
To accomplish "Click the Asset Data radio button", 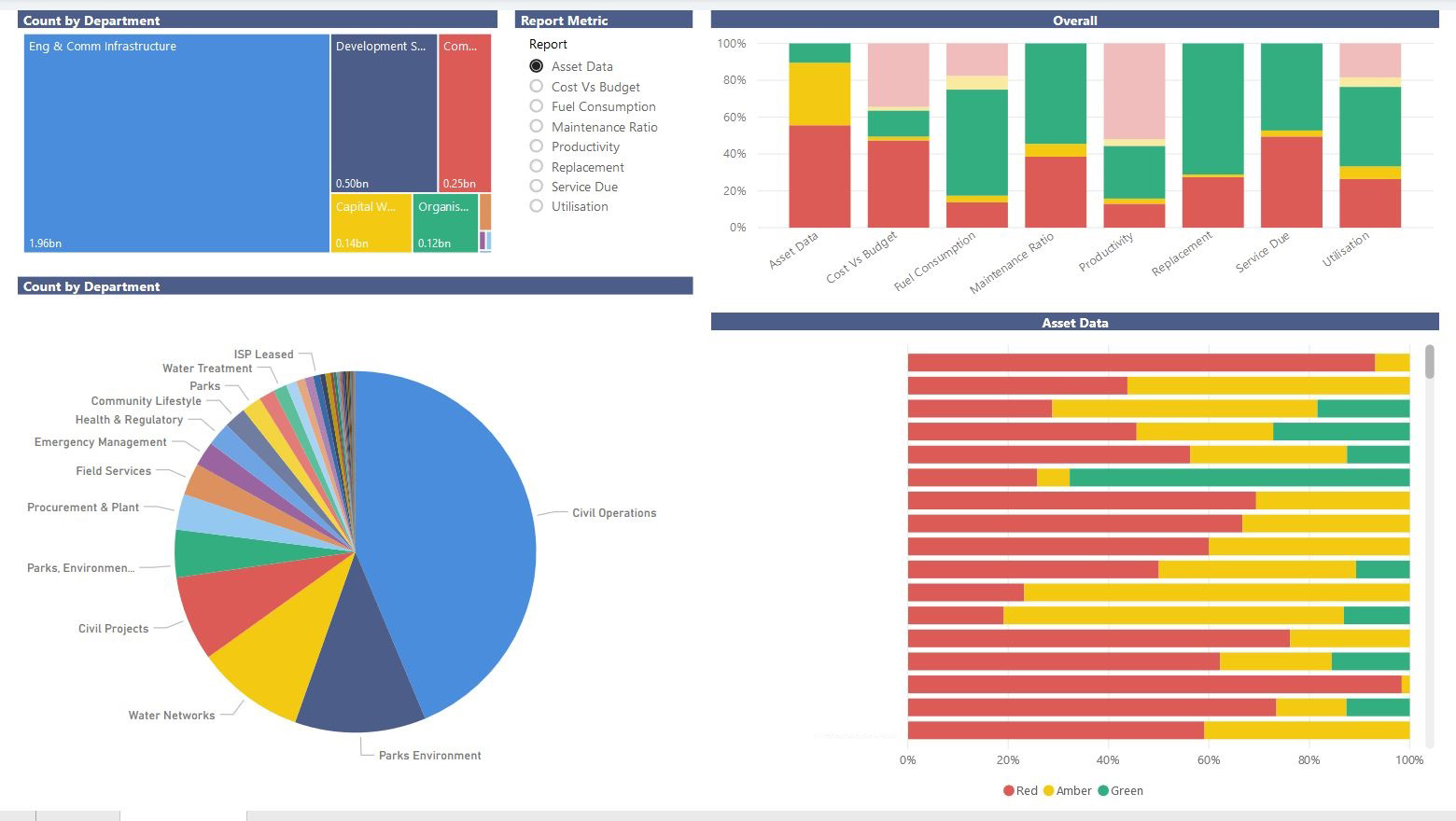I will coord(537,66).
